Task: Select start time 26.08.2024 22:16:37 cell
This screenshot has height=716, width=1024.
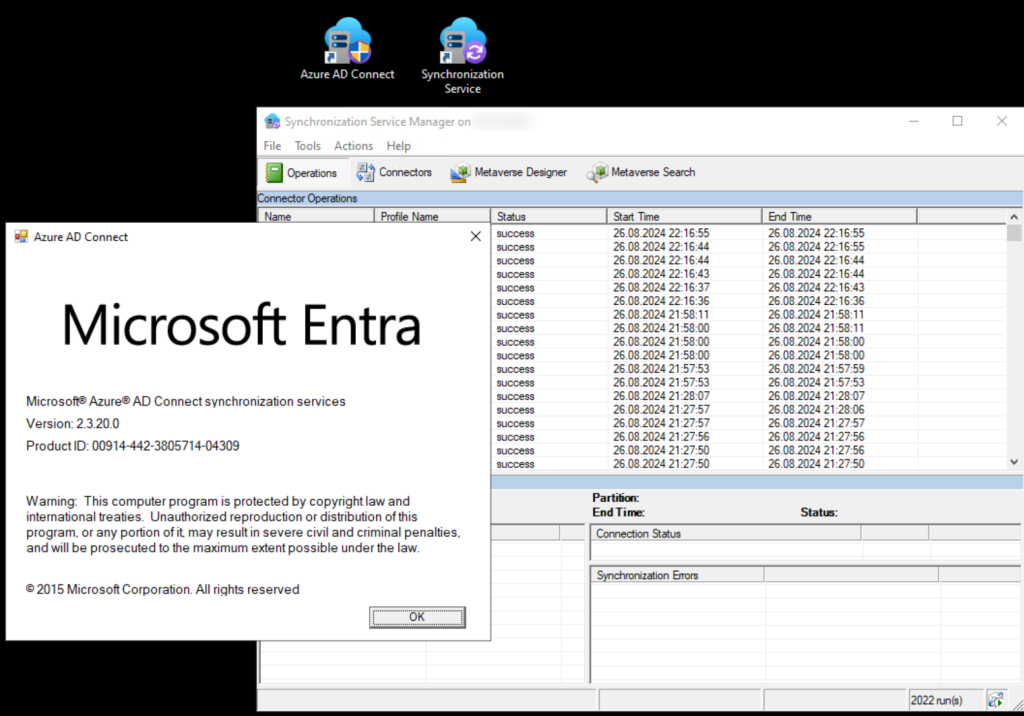Action: click(x=661, y=287)
